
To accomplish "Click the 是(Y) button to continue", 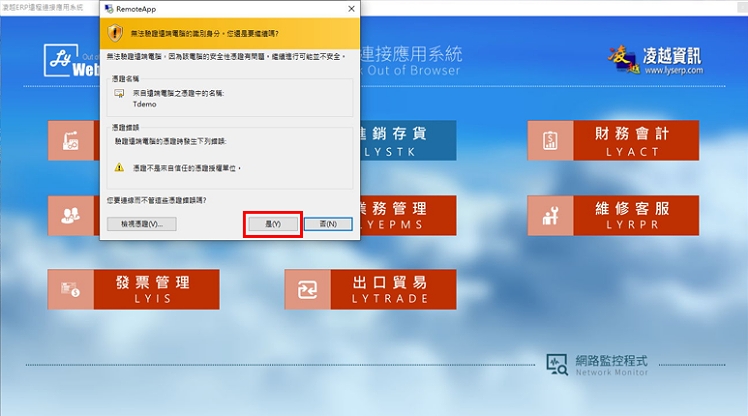I will 272,224.
